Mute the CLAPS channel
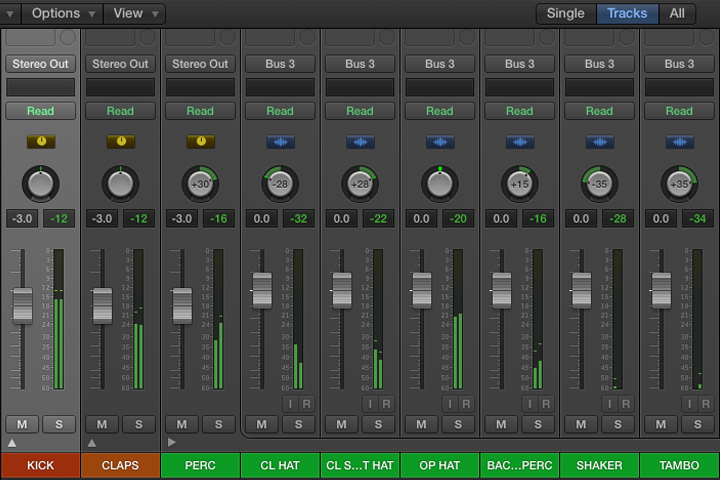The height and width of the screenshot is (480, 720). 102,424
